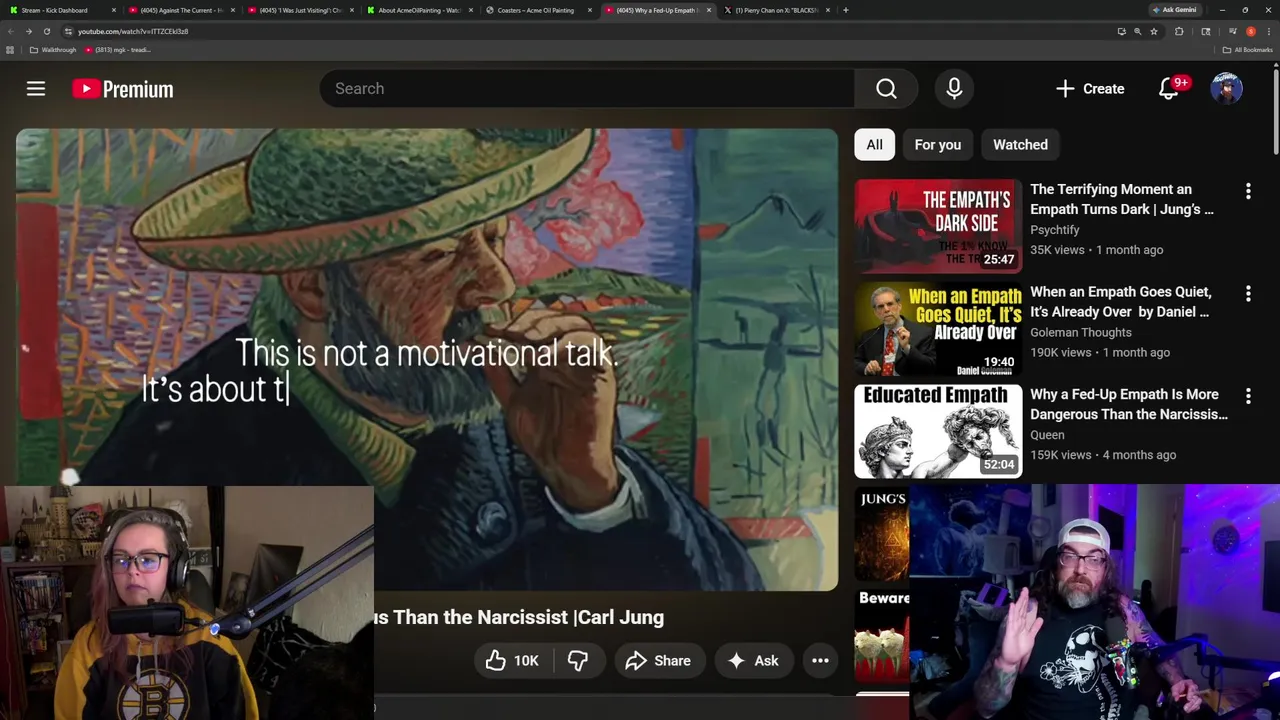
Task: Open The Empath's Dark Side thumbnail
Action: coord(938,226)
